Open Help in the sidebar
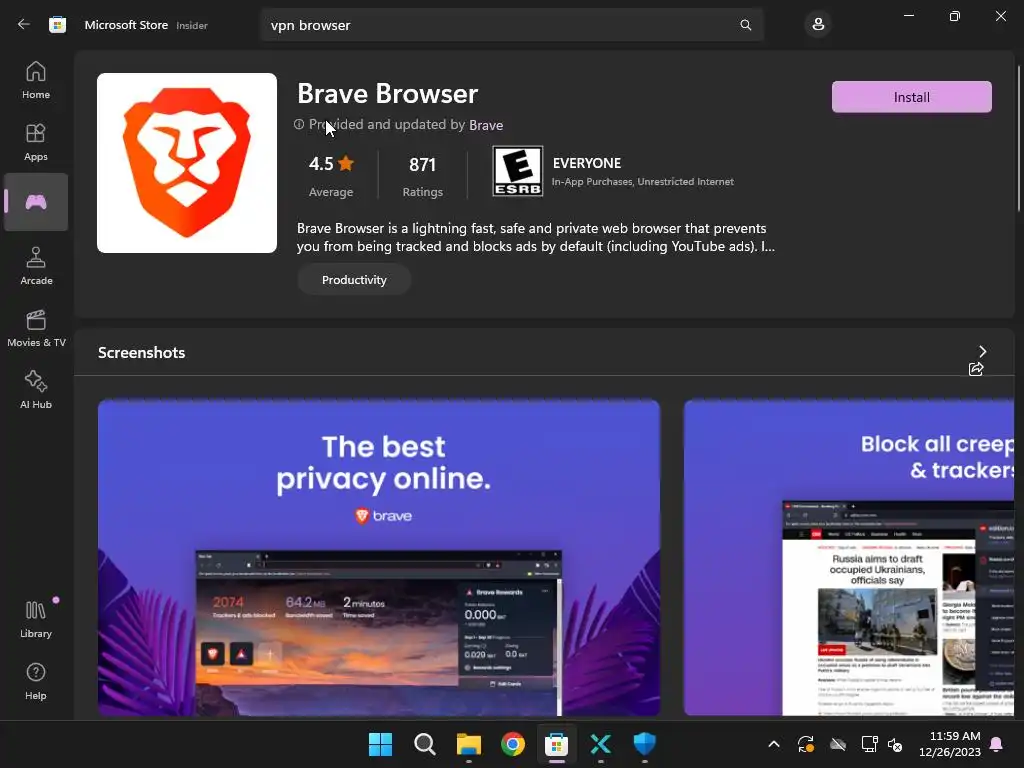Screen dimensions: 1024x768 pos(36,681)
